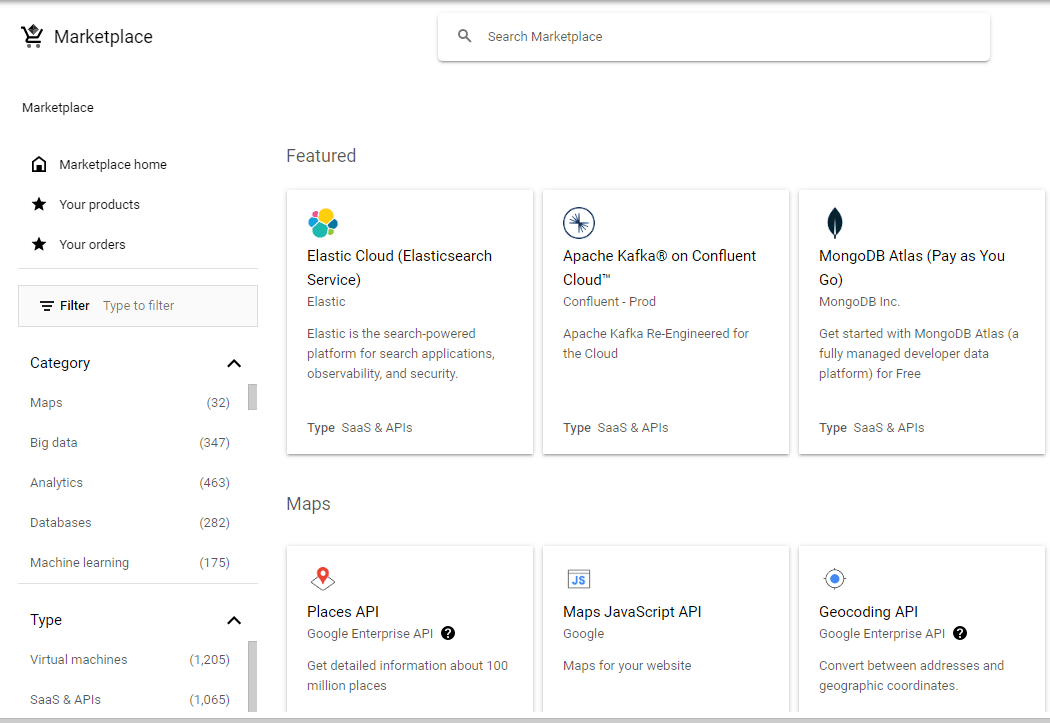Open Marketplace home in the sidebar
This screenshot has height=723, width=1050.
pos(138,165)
